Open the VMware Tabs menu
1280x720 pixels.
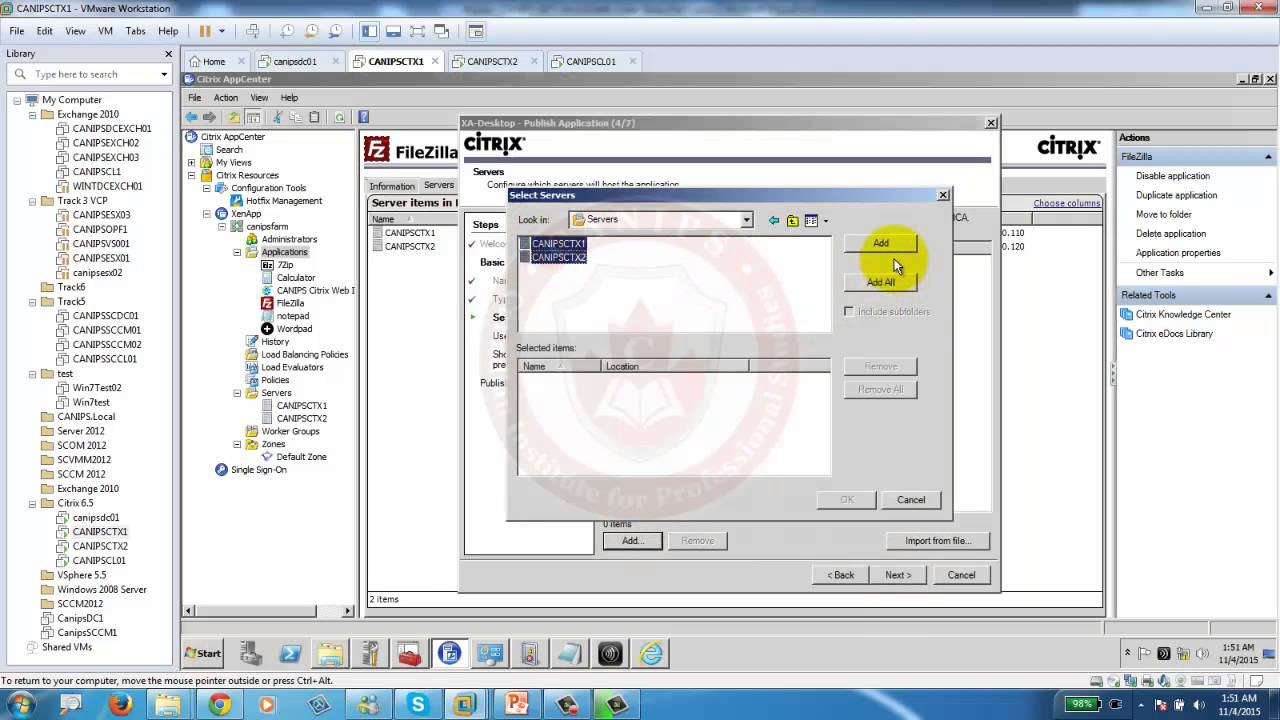coord(135,31)
